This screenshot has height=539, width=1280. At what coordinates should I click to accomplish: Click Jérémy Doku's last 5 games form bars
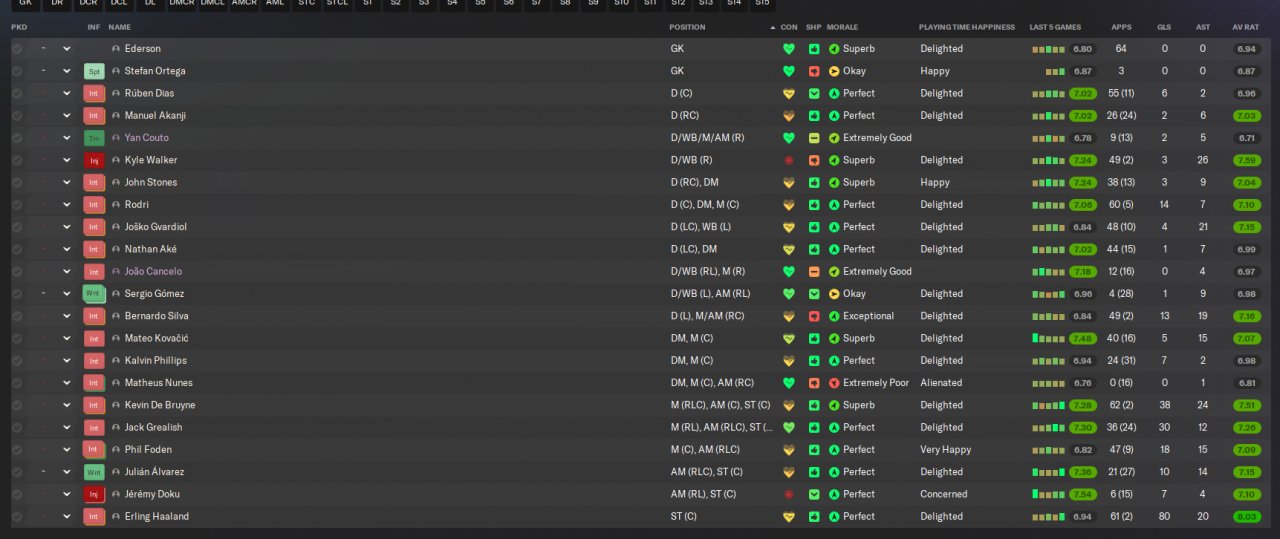point(1048,494)
